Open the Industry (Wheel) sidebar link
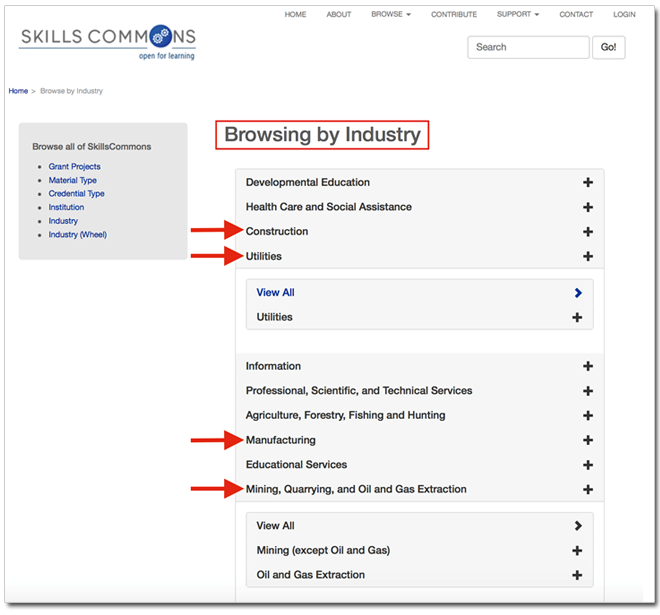Image resolution: width=660 pixels, height=615 pixels. tap(77, 234)
